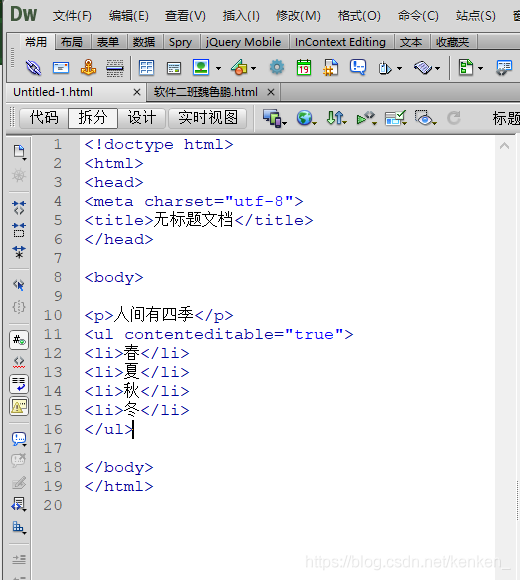Insert head element icon
The height and width of the screenshot is (580, 520).
point(385,68)
